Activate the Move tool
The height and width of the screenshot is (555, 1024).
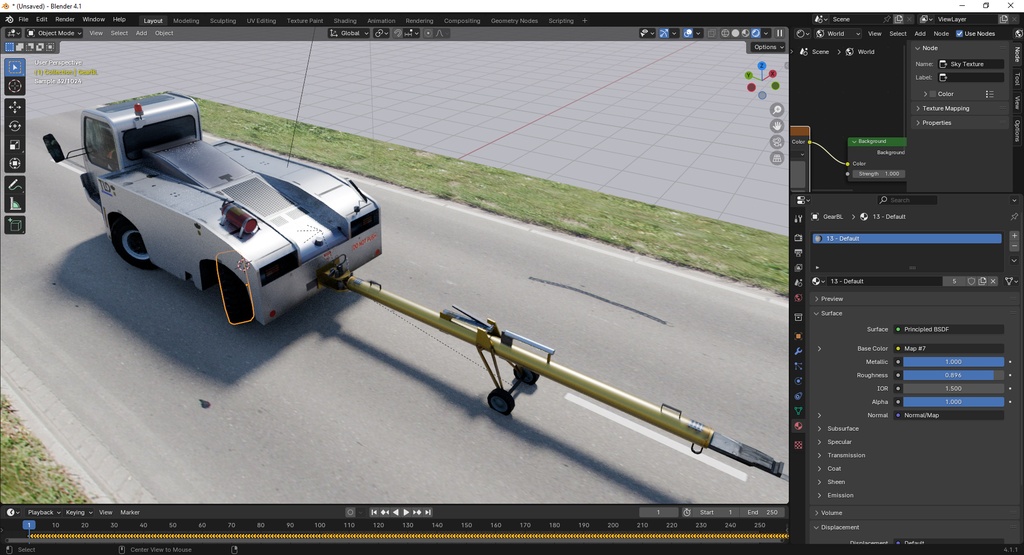[15, 107]
